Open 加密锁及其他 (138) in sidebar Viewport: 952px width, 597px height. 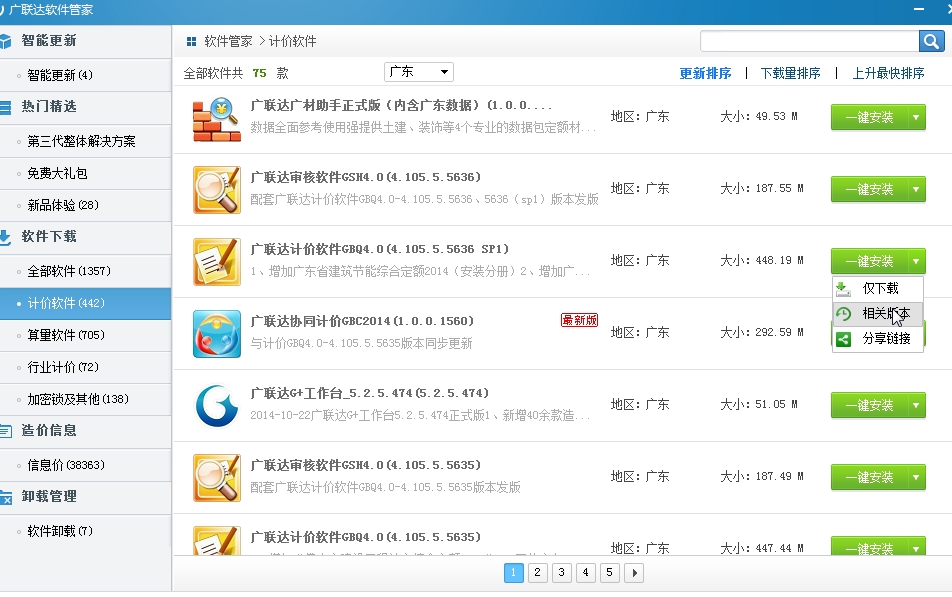(85, 400)
